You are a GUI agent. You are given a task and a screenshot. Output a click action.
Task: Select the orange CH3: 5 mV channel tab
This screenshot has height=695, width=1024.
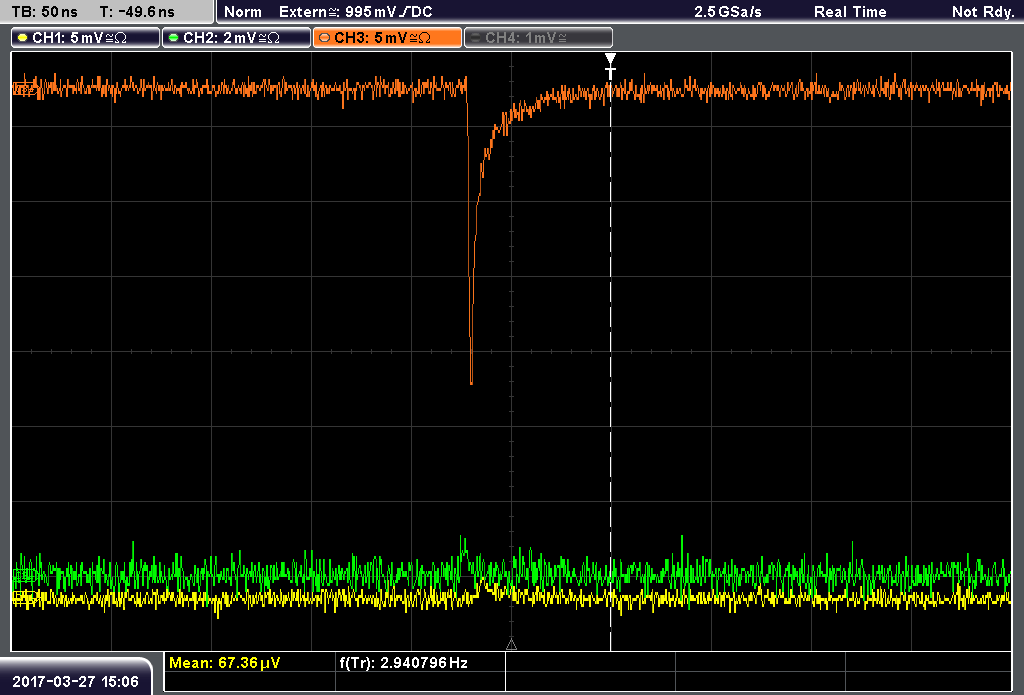point(387,38)
